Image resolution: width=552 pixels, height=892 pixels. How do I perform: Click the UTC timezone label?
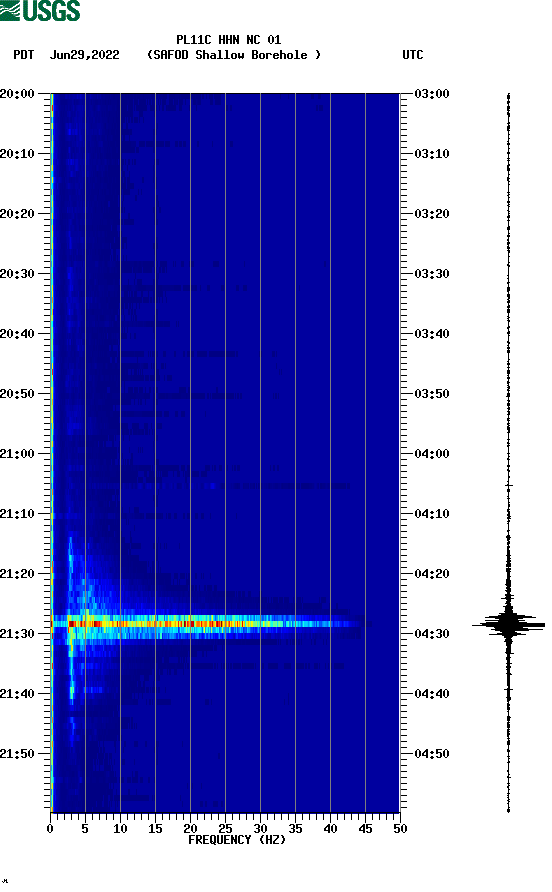(x=413, y=55)
